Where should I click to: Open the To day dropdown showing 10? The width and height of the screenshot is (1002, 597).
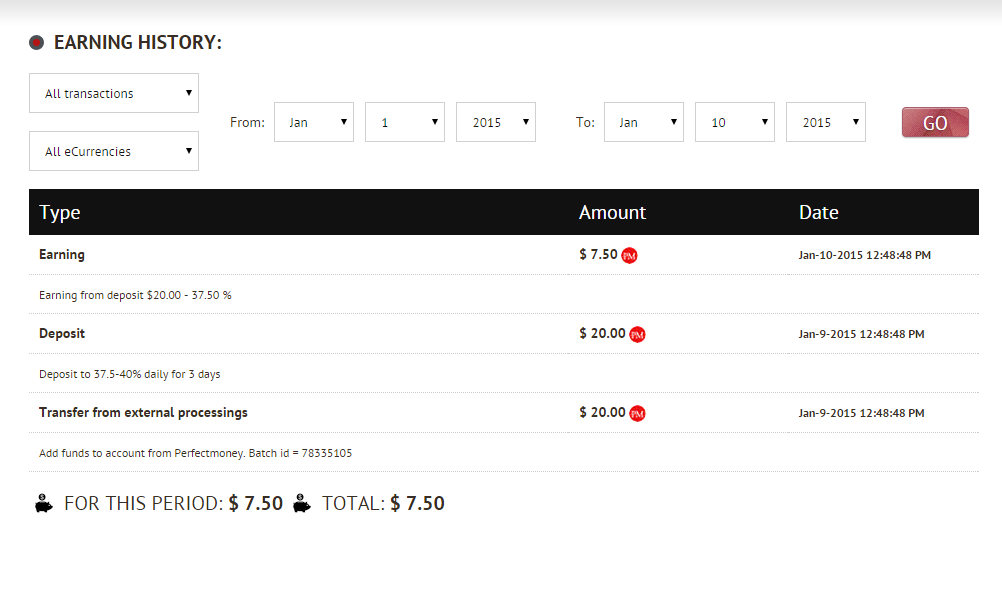pos(735,122)
